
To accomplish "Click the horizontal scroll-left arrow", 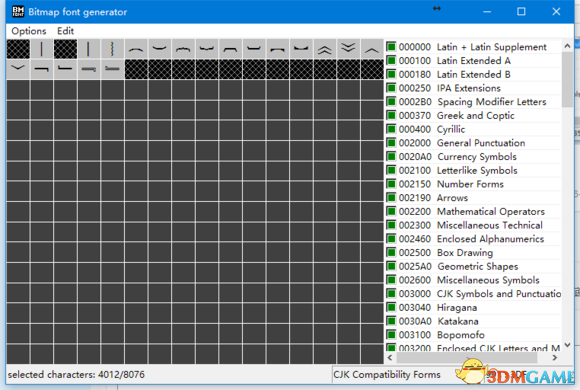I will coord(390,358).
